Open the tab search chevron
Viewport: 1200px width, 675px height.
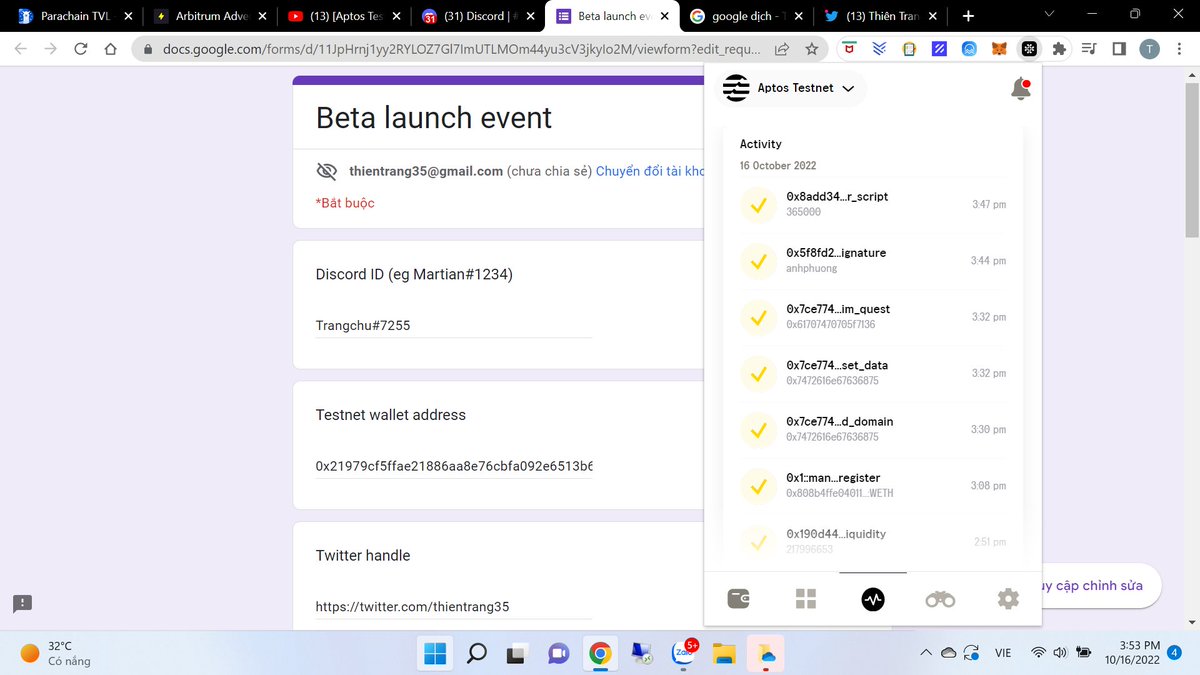[1048, 16]
